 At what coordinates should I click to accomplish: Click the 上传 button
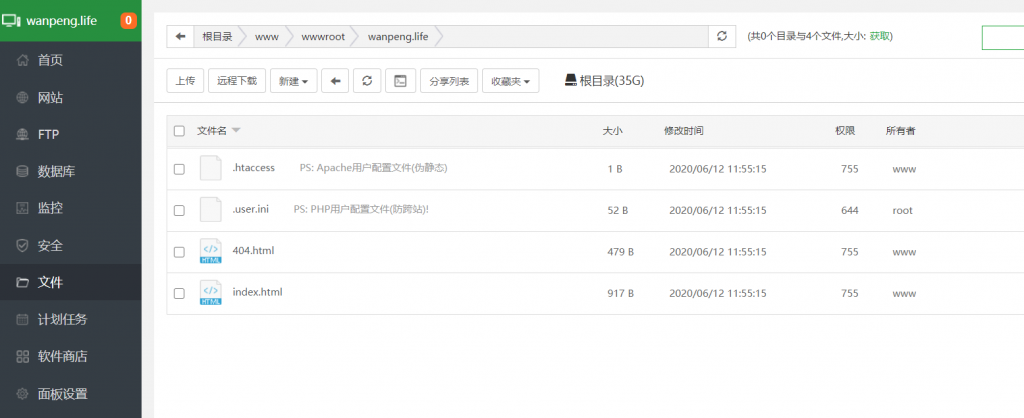pyautogui.click(x=185, y=81)
